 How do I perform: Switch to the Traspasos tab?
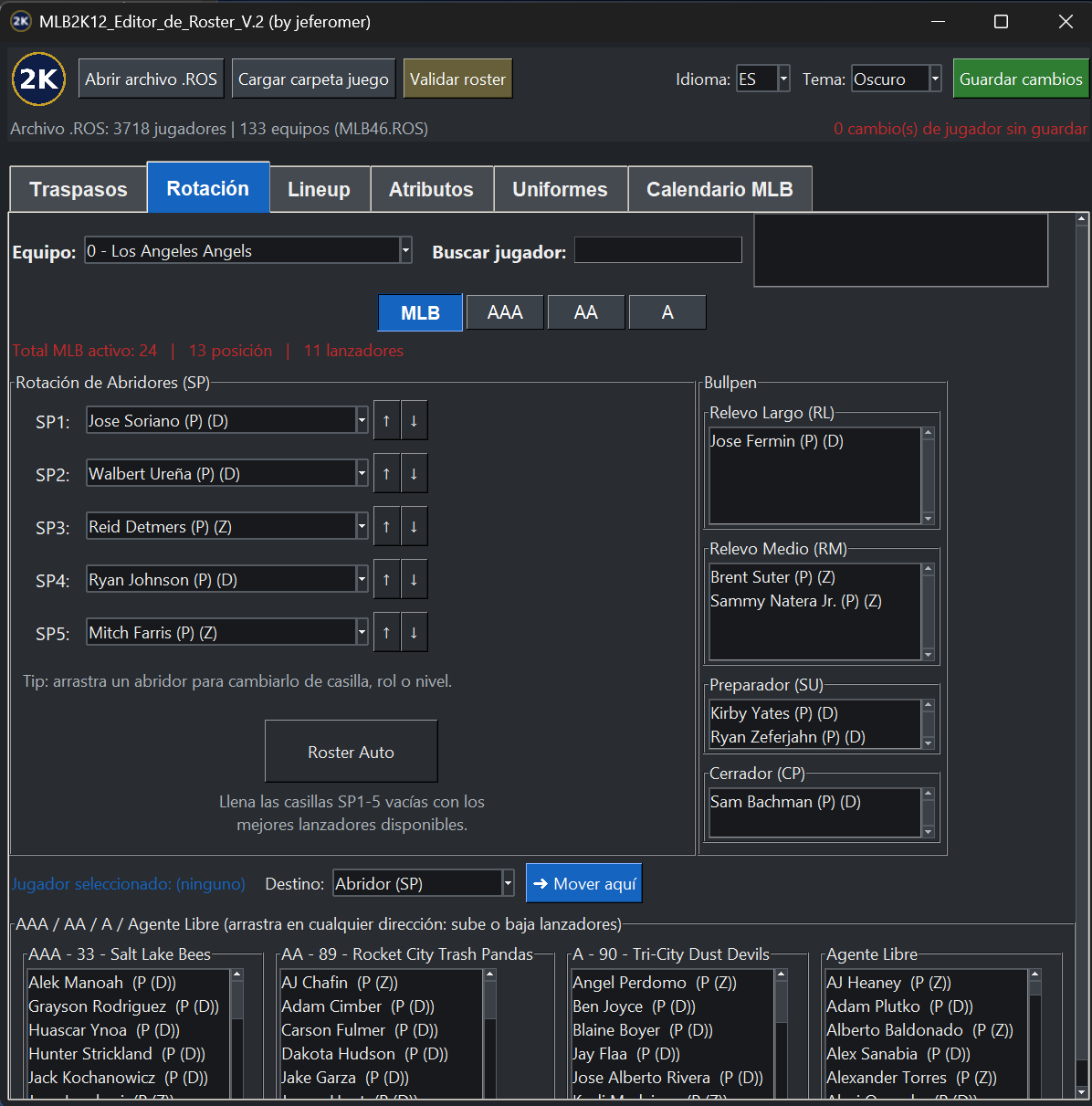pyautogui.click(x=79, y=189)
